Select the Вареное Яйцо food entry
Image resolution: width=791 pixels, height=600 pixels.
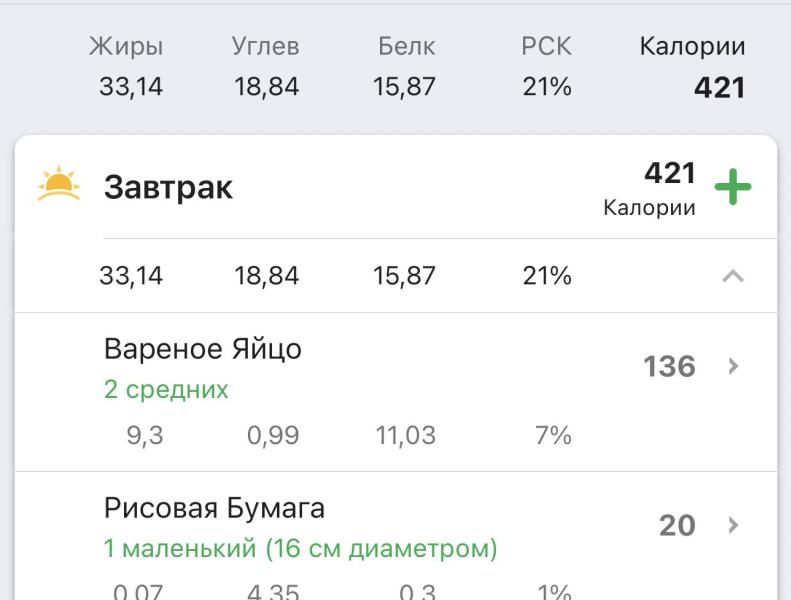pos(203,349)
